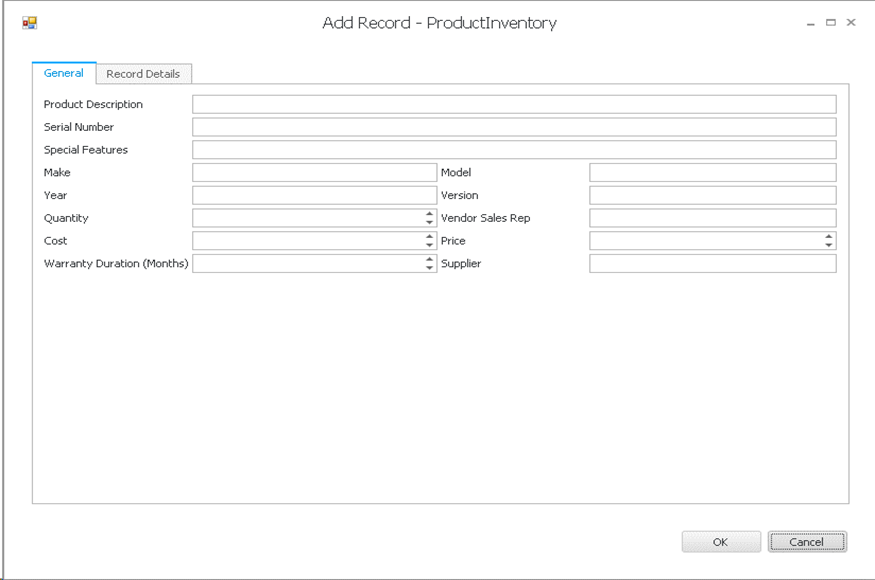Raise Warranty Duration with the up arrow
Screen dimensions: 875x580
(x=430, y=260)
